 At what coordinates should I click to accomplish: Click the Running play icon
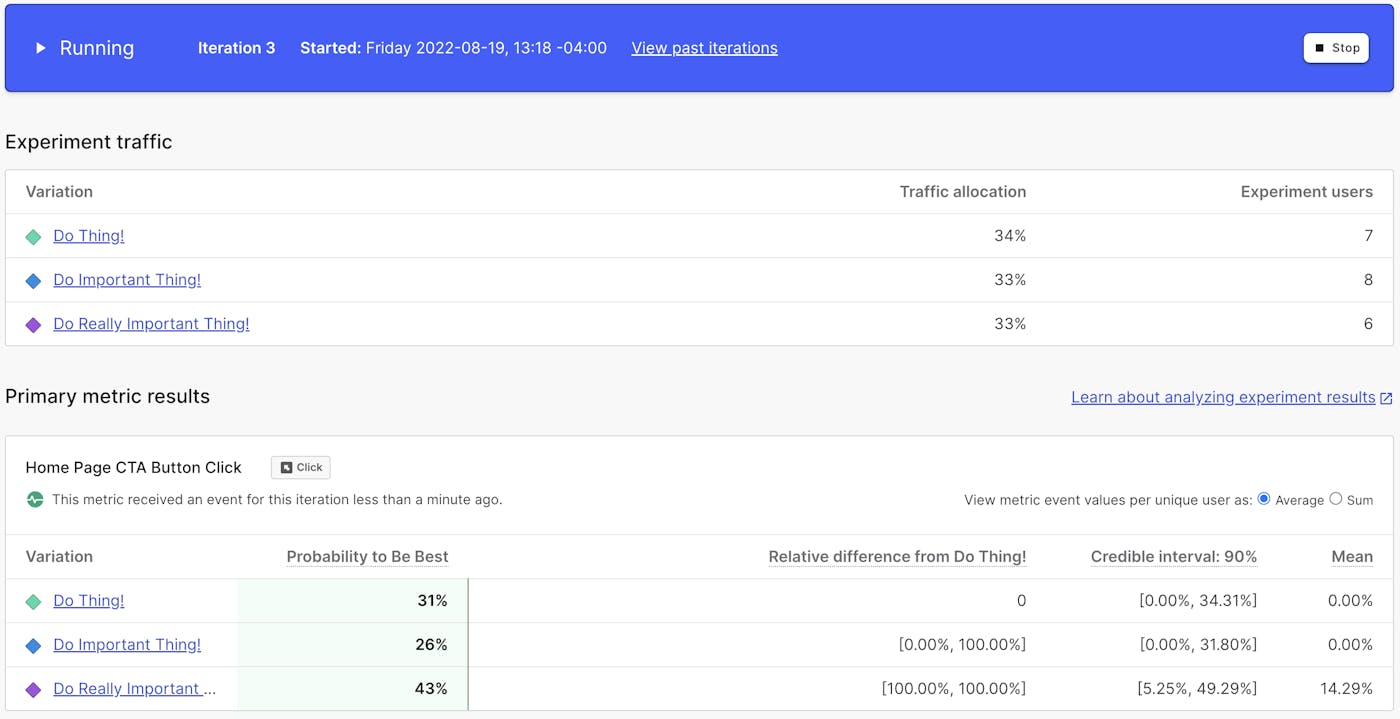41,48
